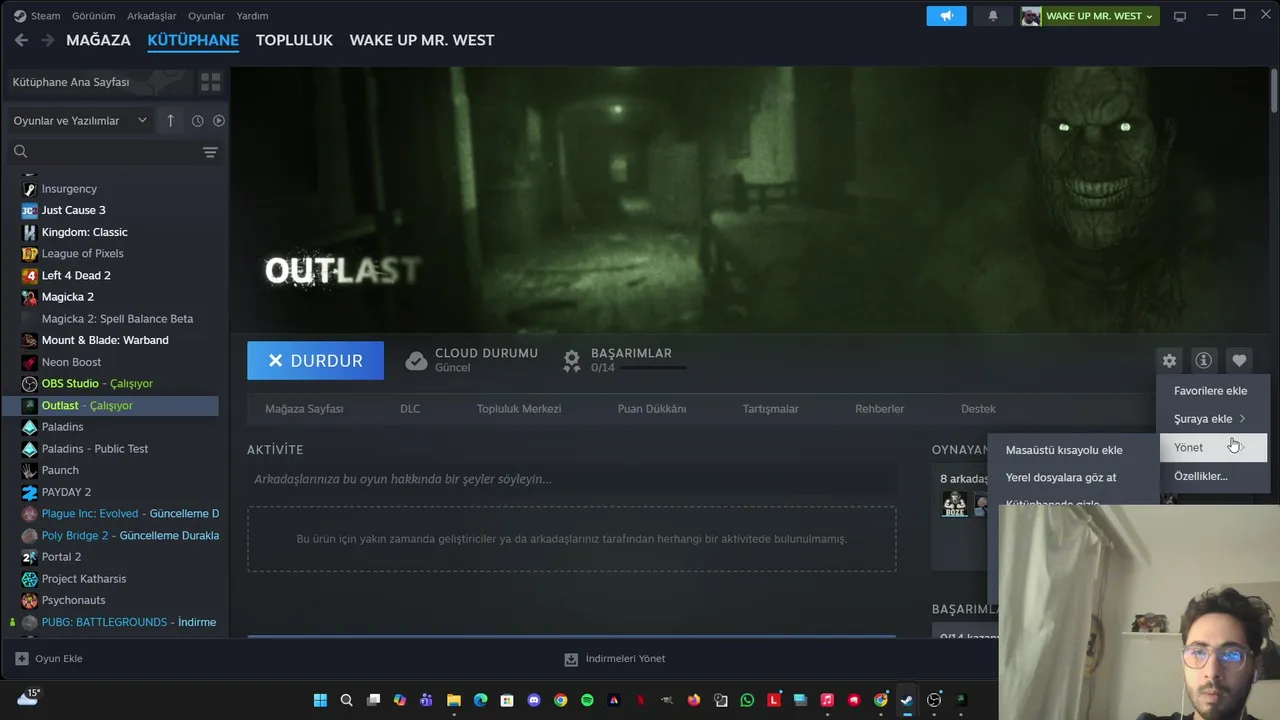Open the DLC link
1280x720 pixels.
pyautogui.click(x=410, y=409)
